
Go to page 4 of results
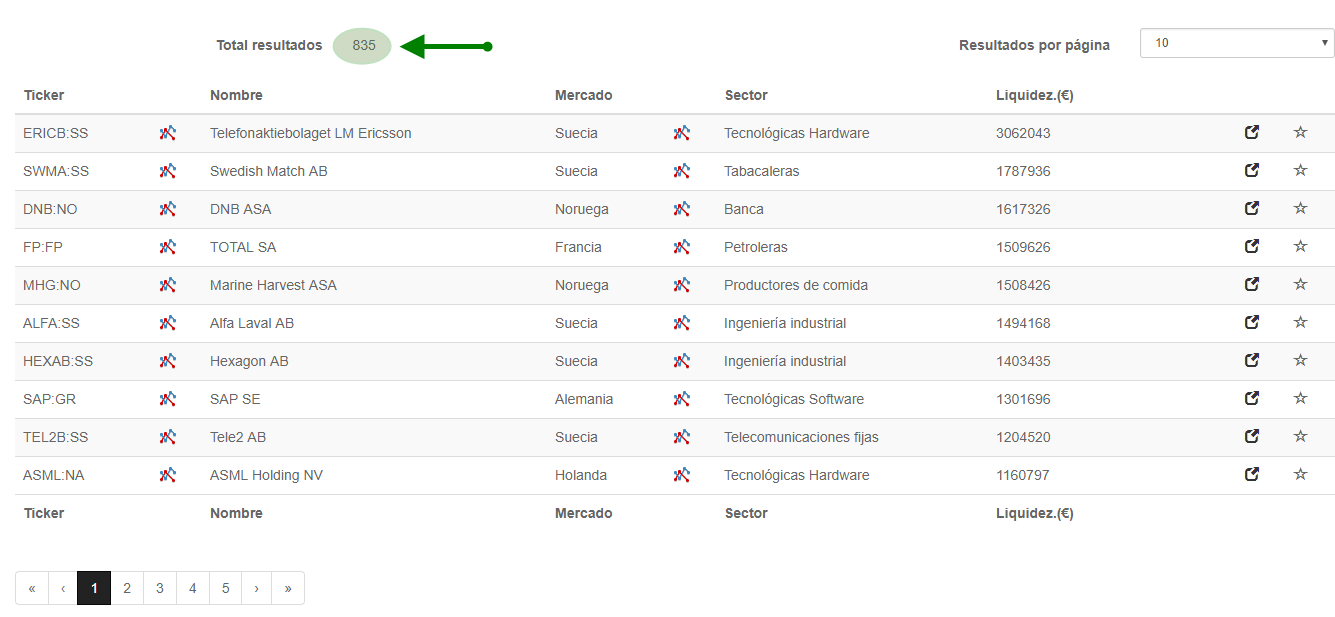pyautogui.click(x=193, y=588)
